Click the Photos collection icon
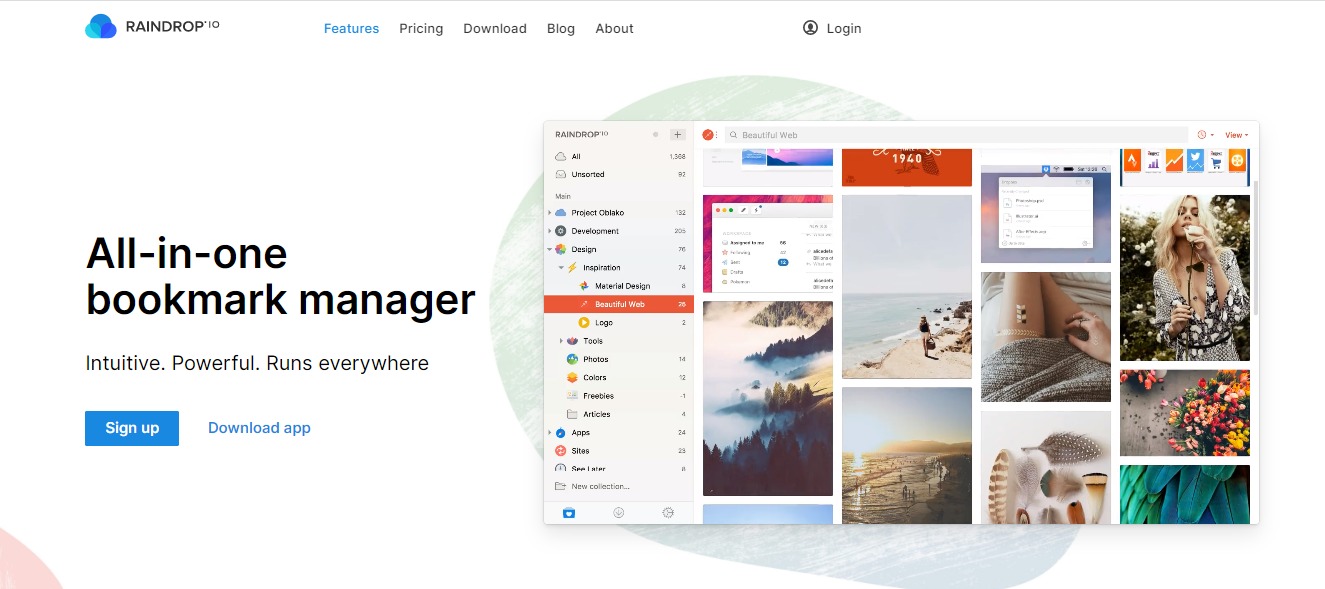Screen dimensions: 1325x589 tap(573, 359)
